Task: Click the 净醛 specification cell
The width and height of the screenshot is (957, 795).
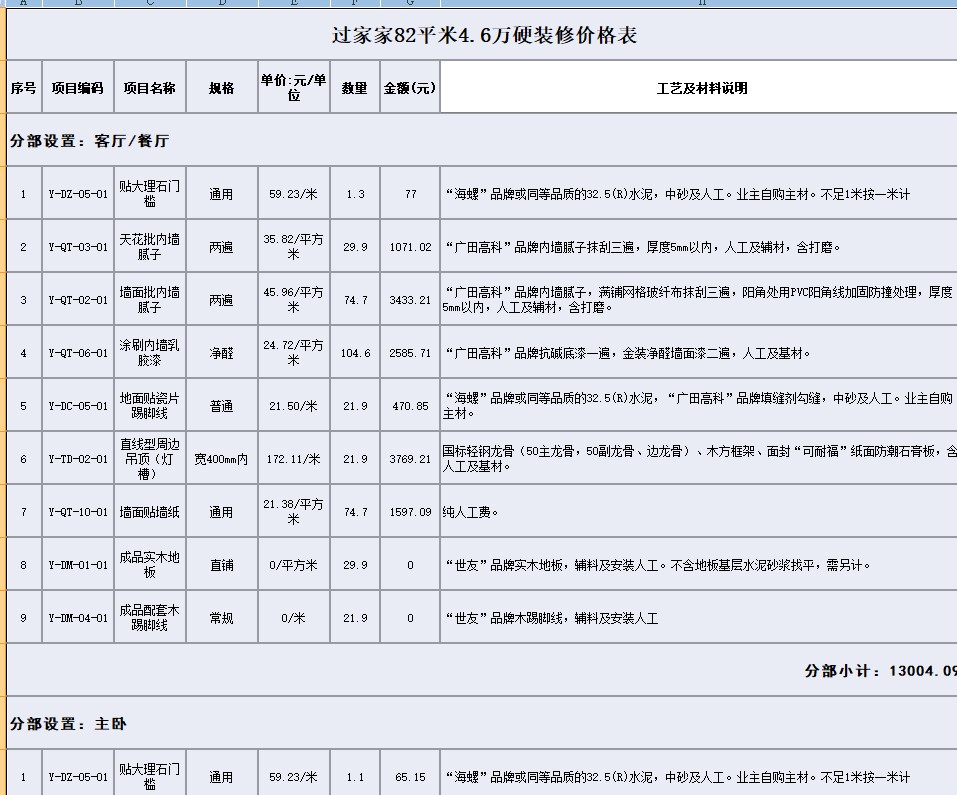Action: 222,353
